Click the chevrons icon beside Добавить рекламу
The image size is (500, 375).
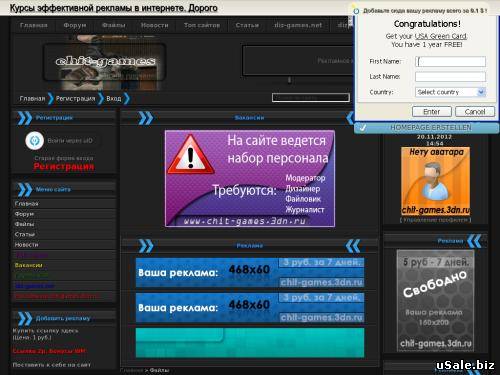point(25,318)
